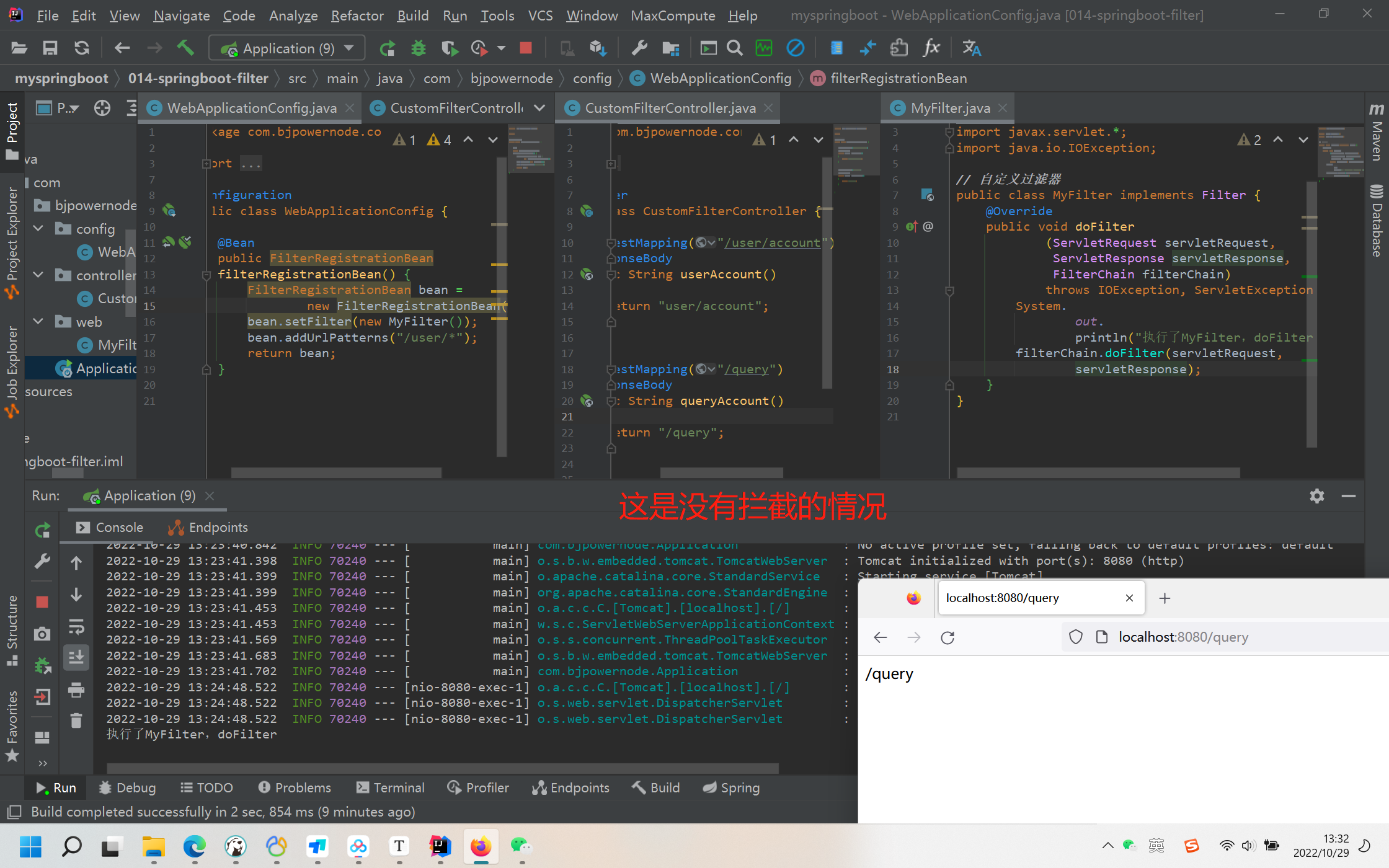Open the Endpoints tab in Run panel
The height and width of the screenshot is (868, 1389).
[208, 528]
